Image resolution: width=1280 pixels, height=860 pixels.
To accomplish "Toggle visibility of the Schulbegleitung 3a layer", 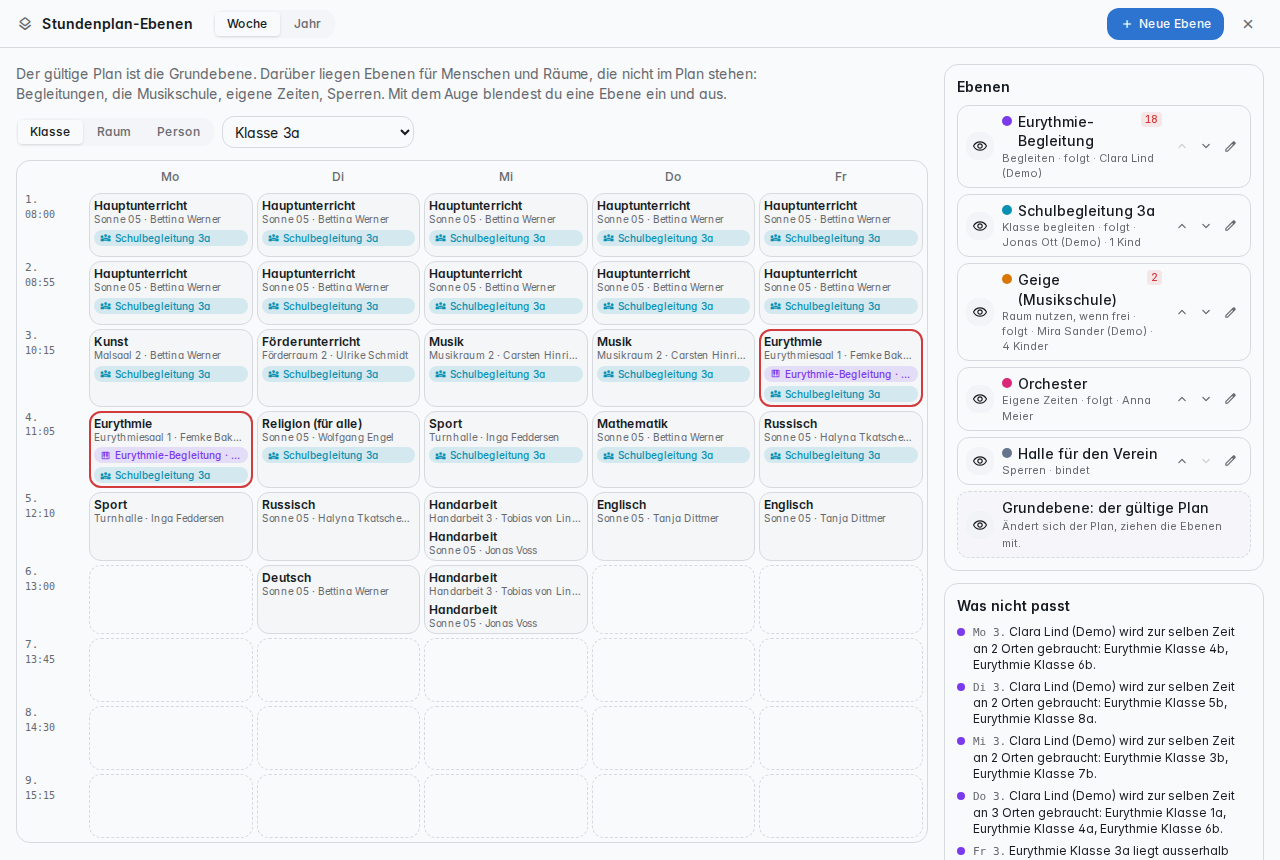I will (980, 226).
